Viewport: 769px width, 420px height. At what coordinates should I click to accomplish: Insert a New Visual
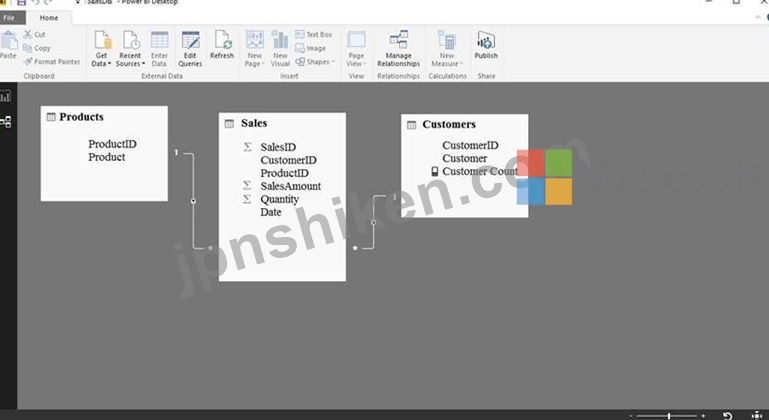pos(281,49)
